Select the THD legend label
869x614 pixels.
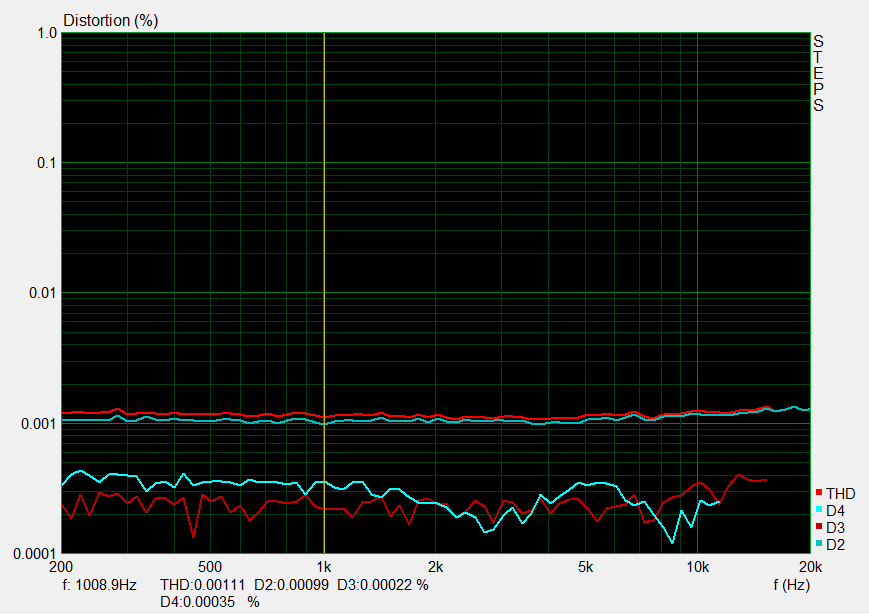[840, 494]
